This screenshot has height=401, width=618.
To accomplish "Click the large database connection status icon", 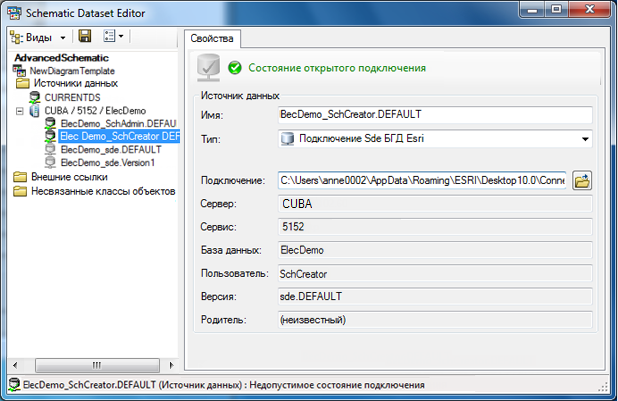I will tap(208, 68).
